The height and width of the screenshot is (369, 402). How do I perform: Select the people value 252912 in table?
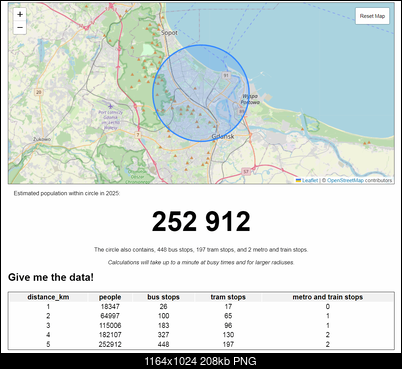tap(110, 344)
